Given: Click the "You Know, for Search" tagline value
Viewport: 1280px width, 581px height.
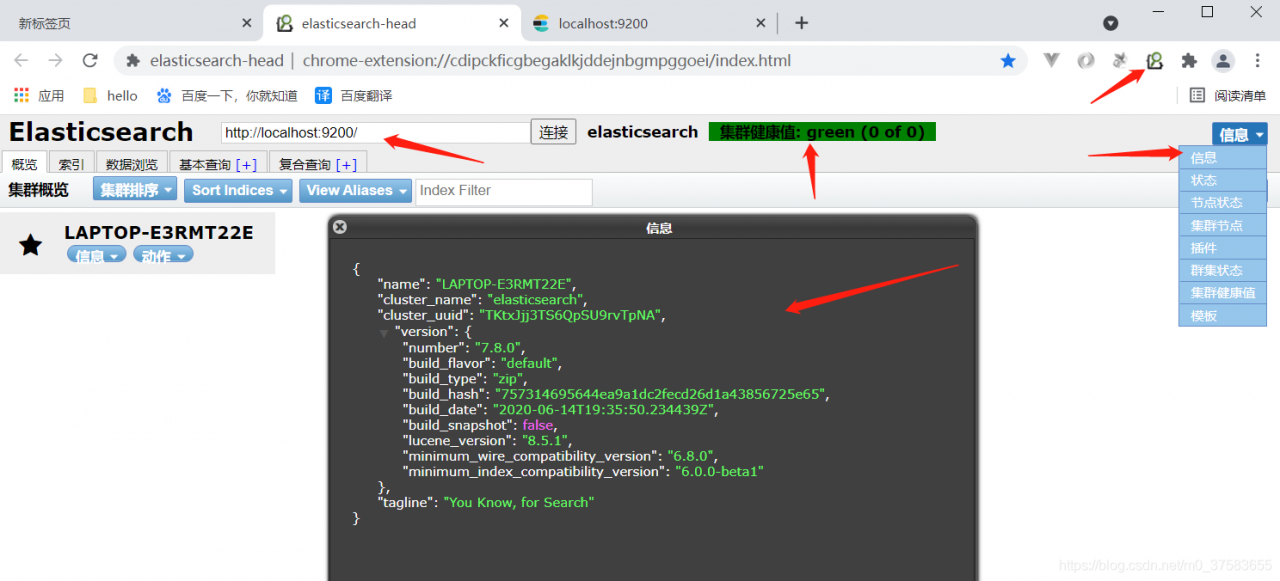Looking at the screenshot, I should point(519,502).
